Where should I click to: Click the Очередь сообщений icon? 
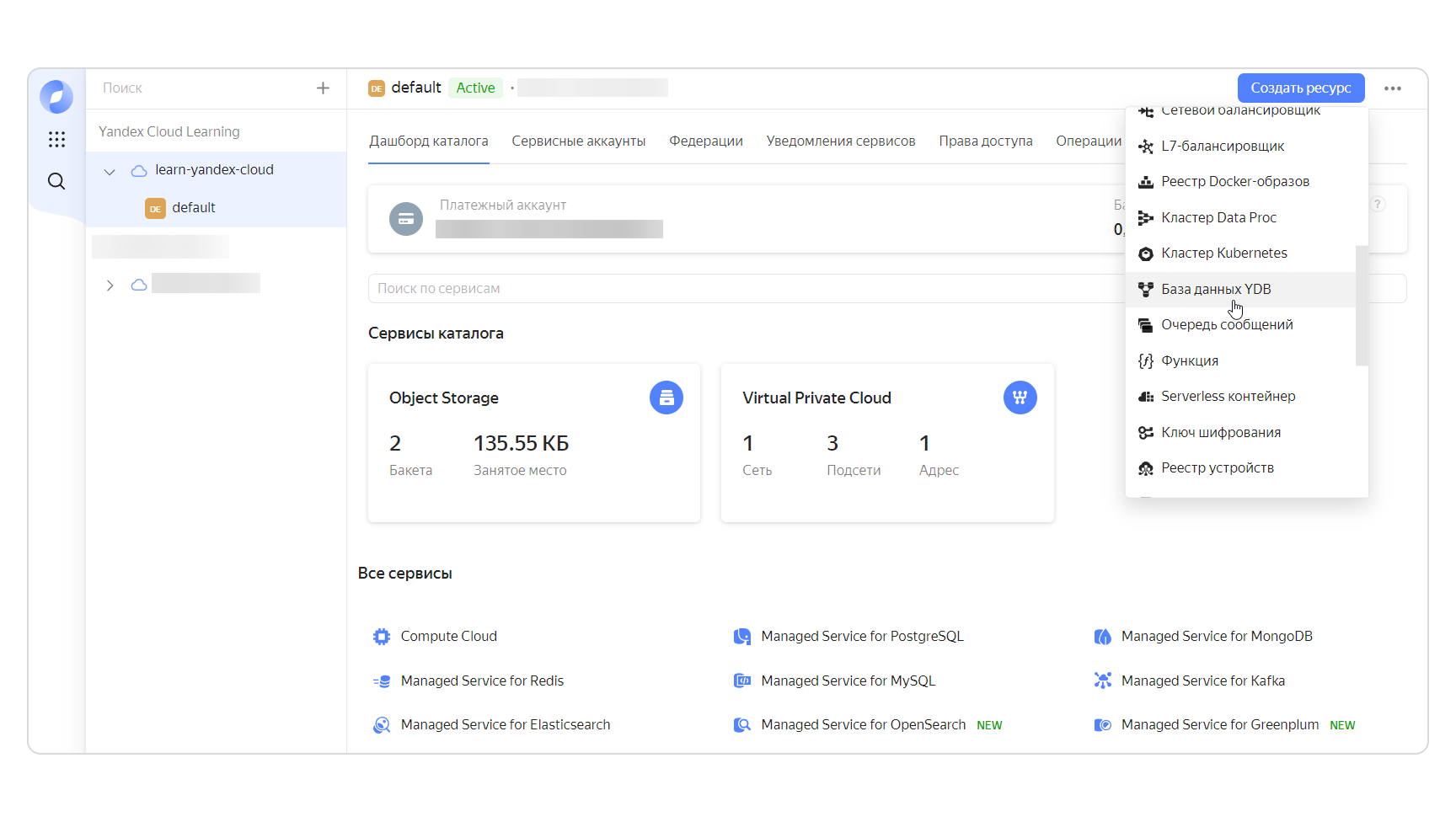pos(1146,325)
